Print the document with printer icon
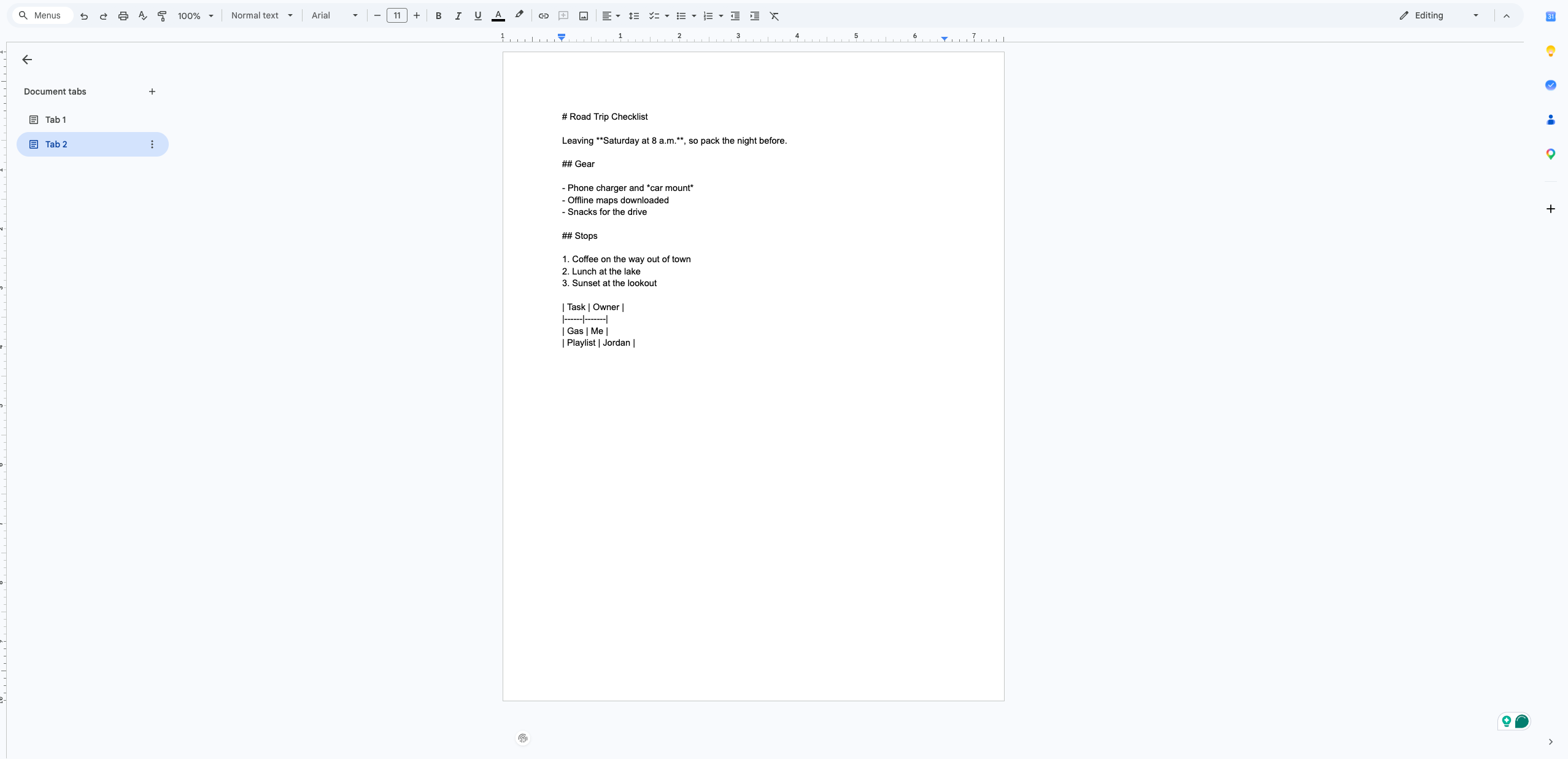1568x759 pixels. coord(123,16)
